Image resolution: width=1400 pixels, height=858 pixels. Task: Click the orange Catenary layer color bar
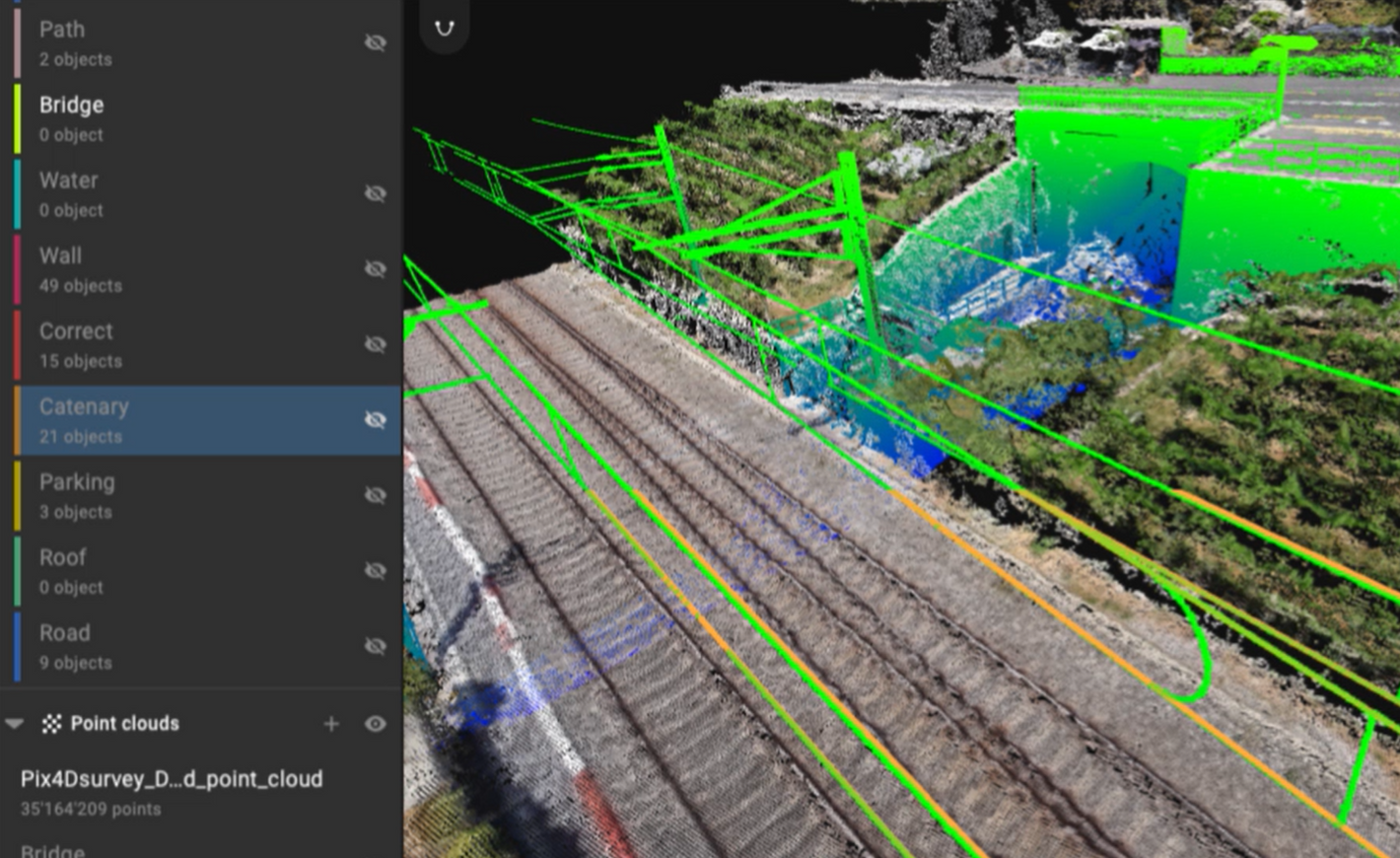pyautogui.click(x=17, y=420)
